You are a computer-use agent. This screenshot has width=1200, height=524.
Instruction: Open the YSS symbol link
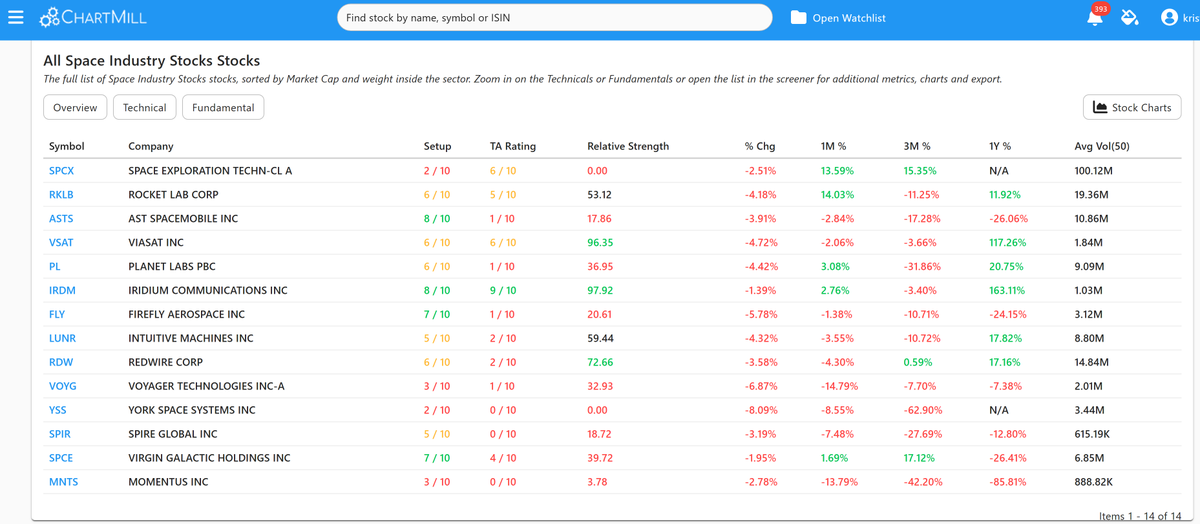pyautogui.click(x=58, y=411)
